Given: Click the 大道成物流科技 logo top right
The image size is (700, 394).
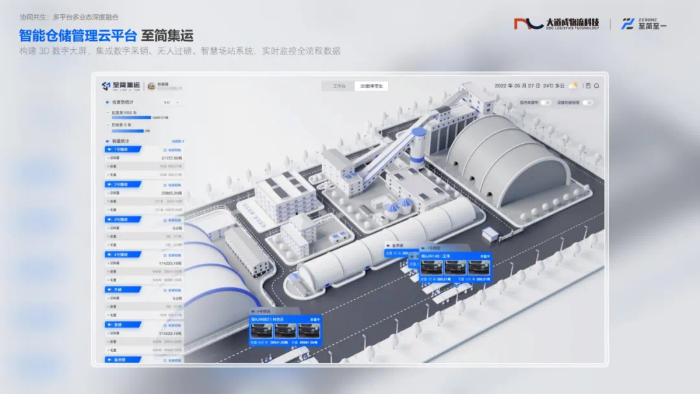Looking at the screenshot, I should pos(556,24).
